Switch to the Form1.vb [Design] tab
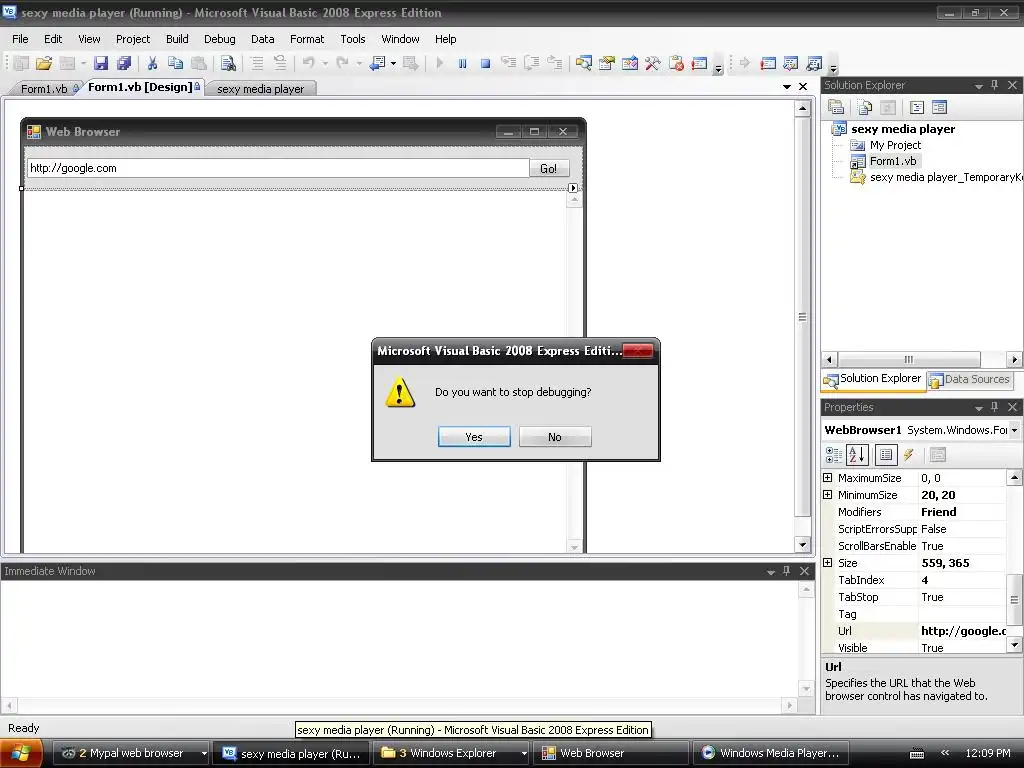The height and width of the screenshot is (768, 1024). tap(142, 88)
